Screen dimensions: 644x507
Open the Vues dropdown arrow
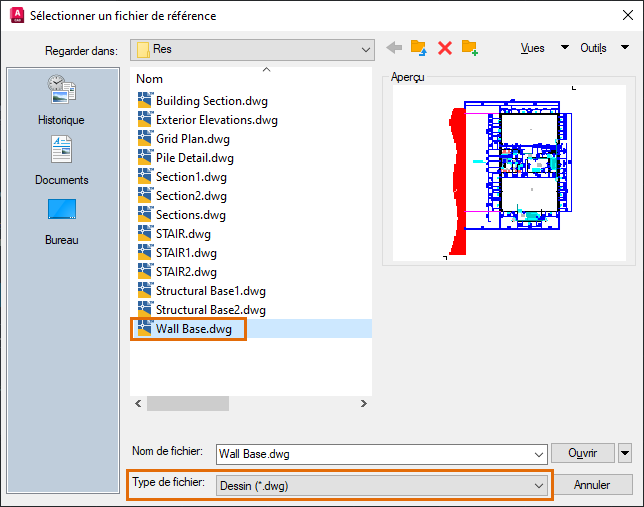click(565, 47)
